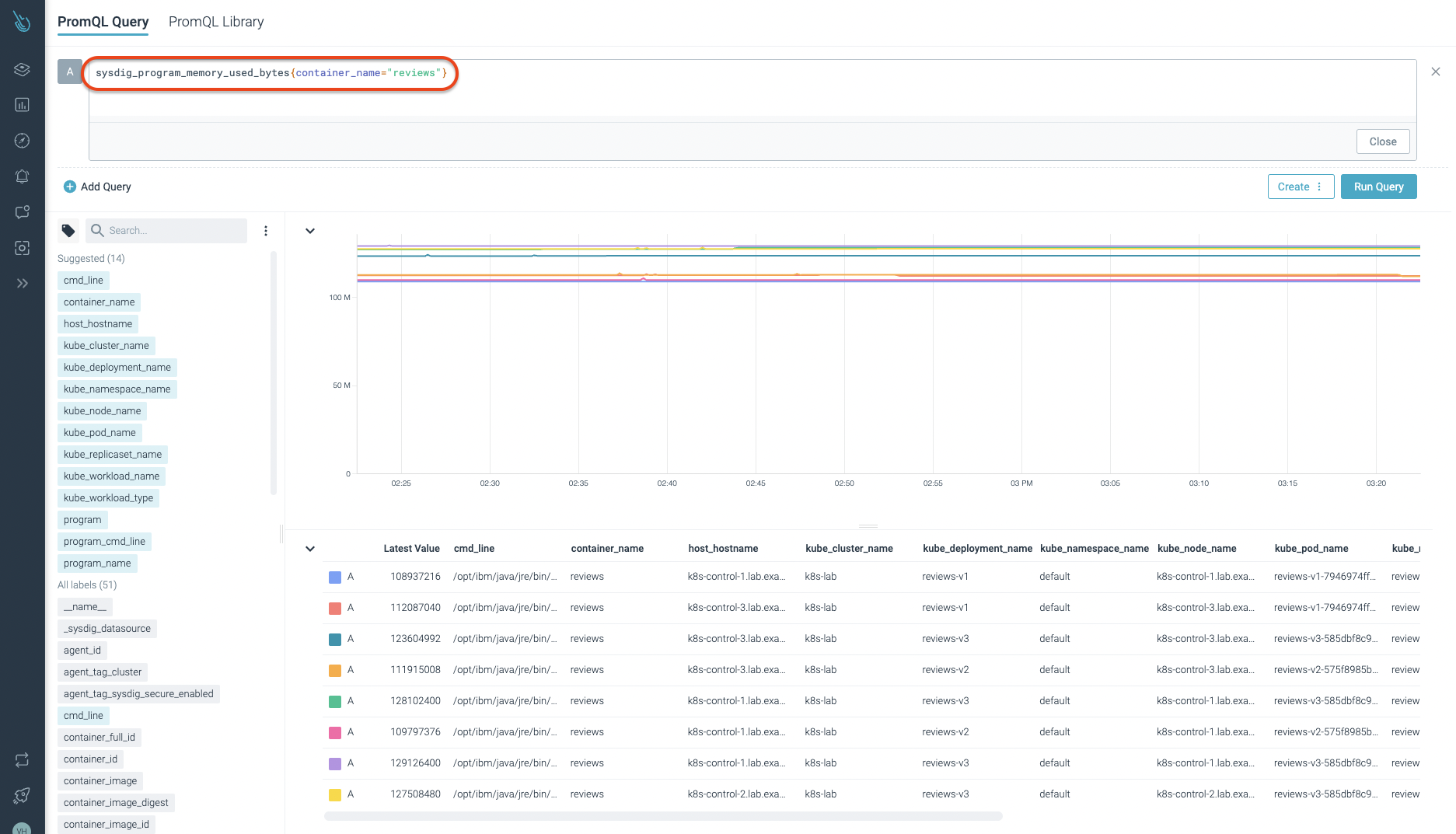
Task: Open the Create dropdown button
Action: pos(1301,187)
